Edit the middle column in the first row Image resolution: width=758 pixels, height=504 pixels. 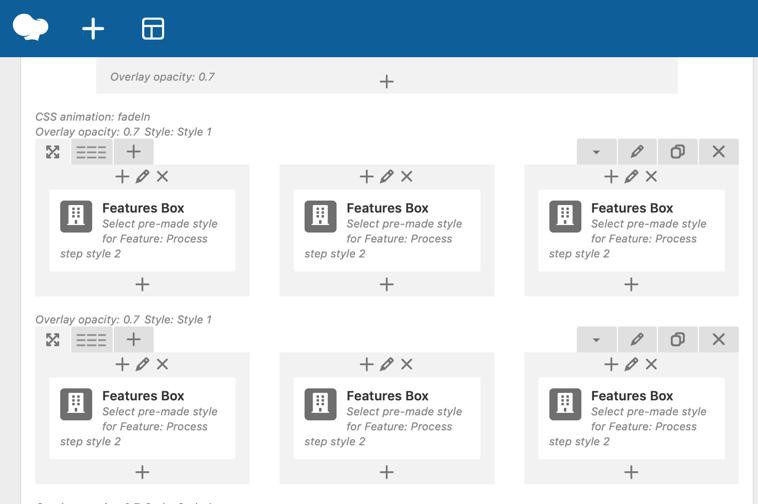point(387,177)
